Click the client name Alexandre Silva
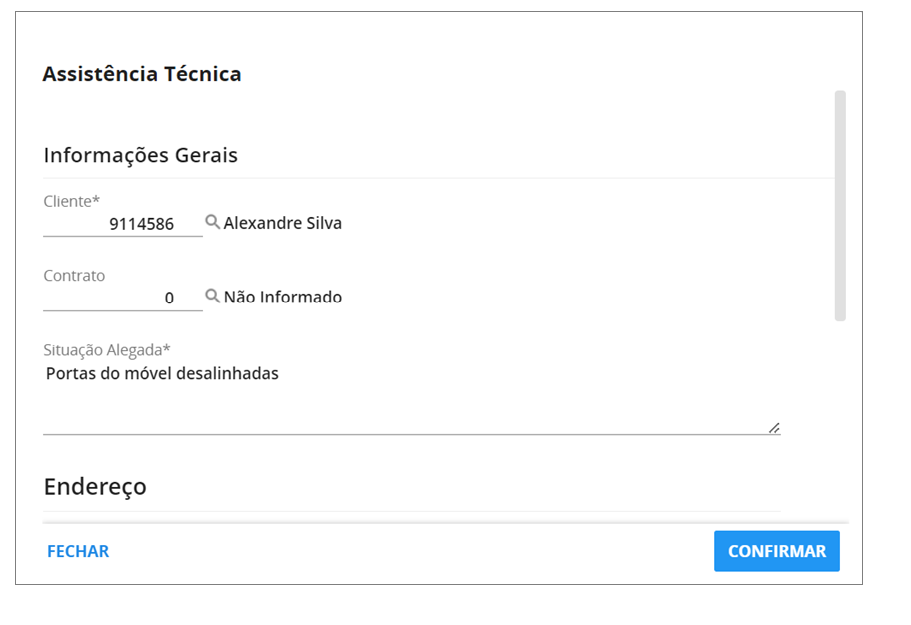This screenshot has width=911, height=625. coord(282,223)
